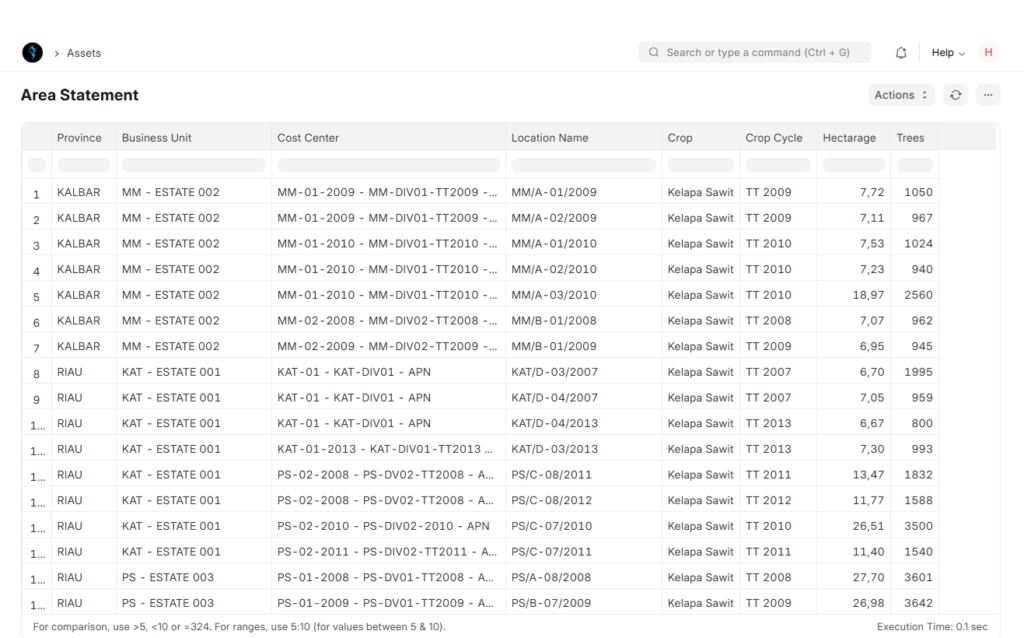The image size is (1024, 638).
Task: Click the Location Name filter box
Action: pos(583,165)
